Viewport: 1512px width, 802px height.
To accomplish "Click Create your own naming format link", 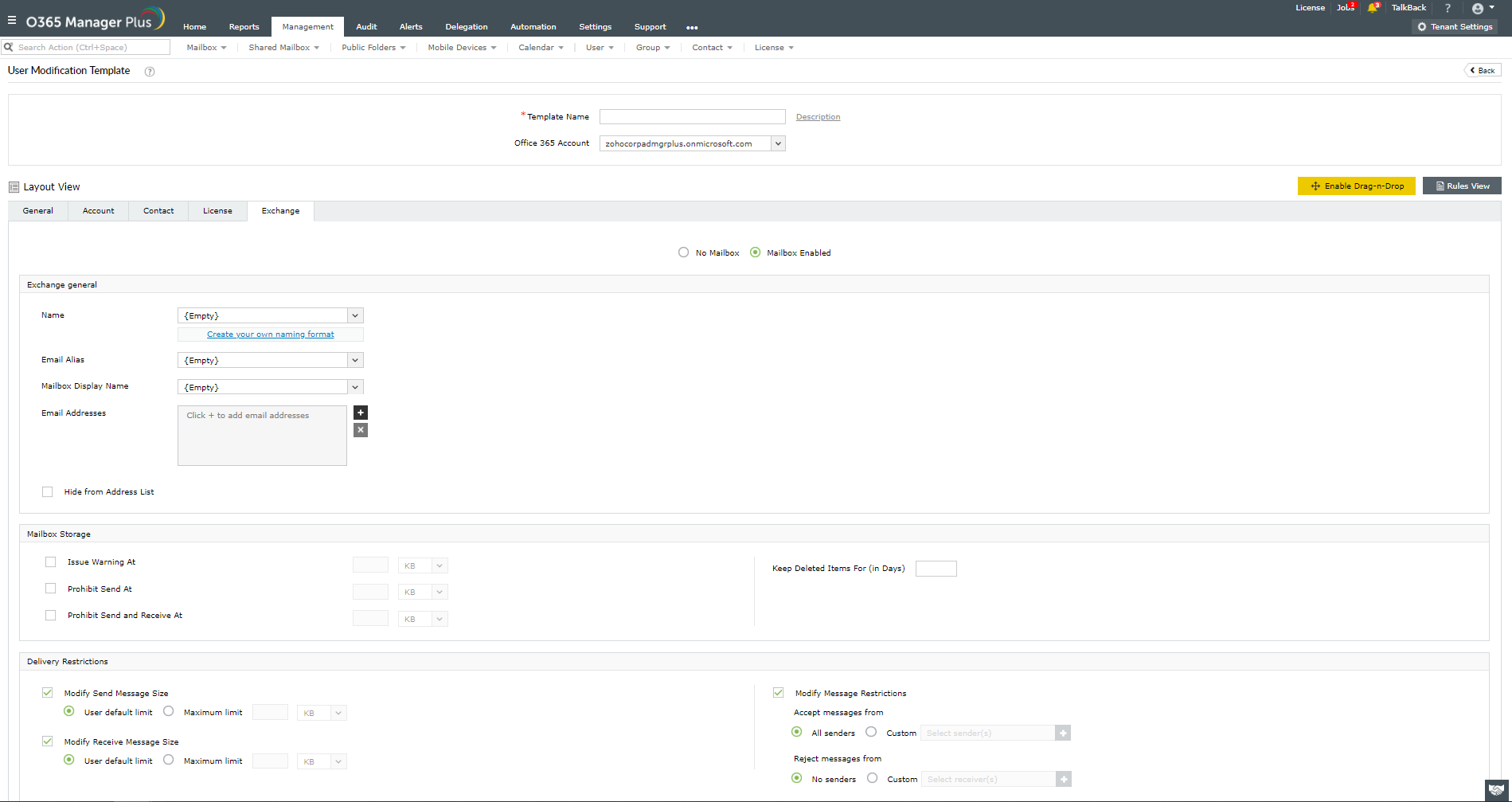I will coord(271,334).
